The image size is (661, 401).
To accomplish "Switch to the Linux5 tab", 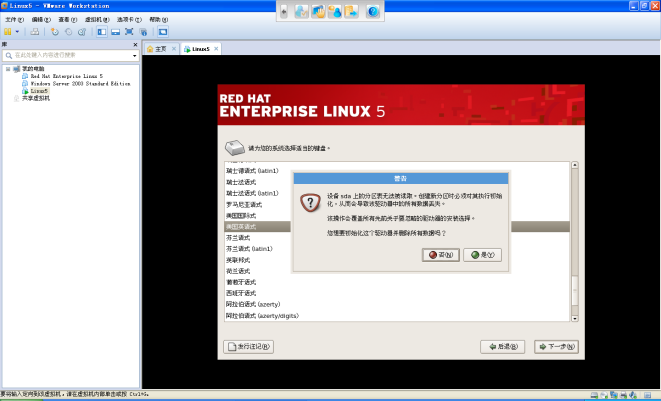I will [201, 49].
